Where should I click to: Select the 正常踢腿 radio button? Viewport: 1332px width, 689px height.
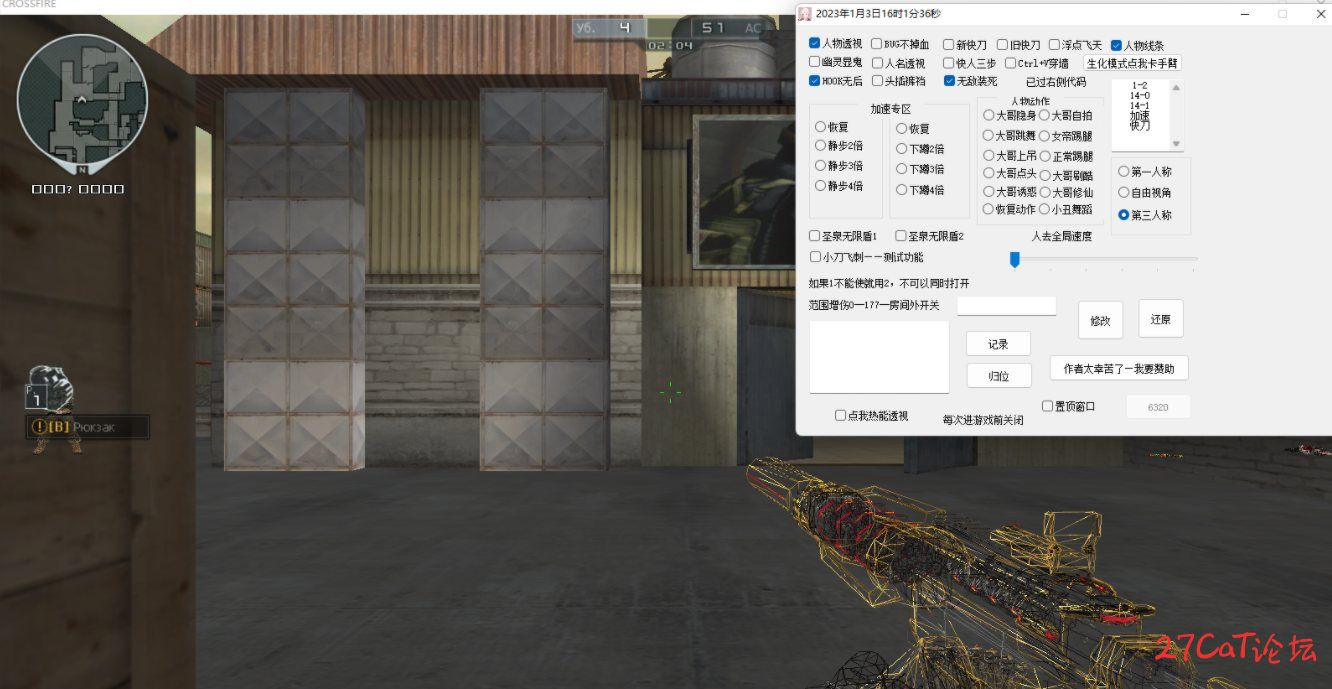pos(1044,156)
